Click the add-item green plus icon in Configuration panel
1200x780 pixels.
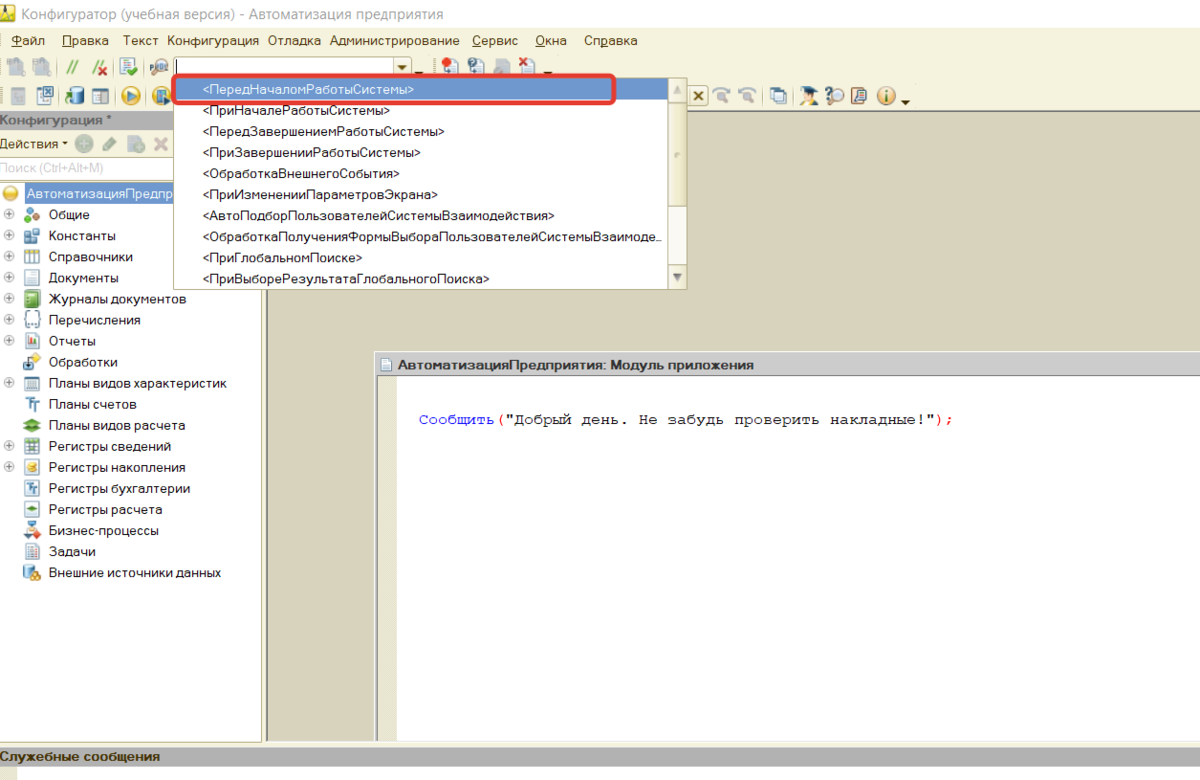click(84, 144)
